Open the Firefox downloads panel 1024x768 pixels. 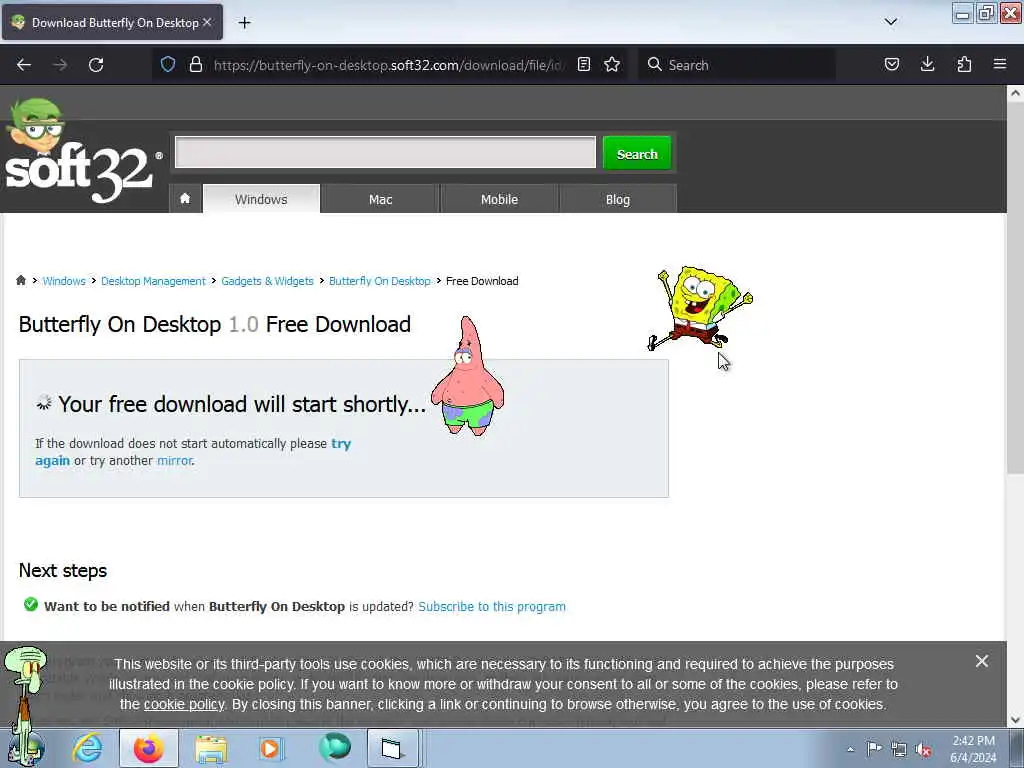coord(927,65)
